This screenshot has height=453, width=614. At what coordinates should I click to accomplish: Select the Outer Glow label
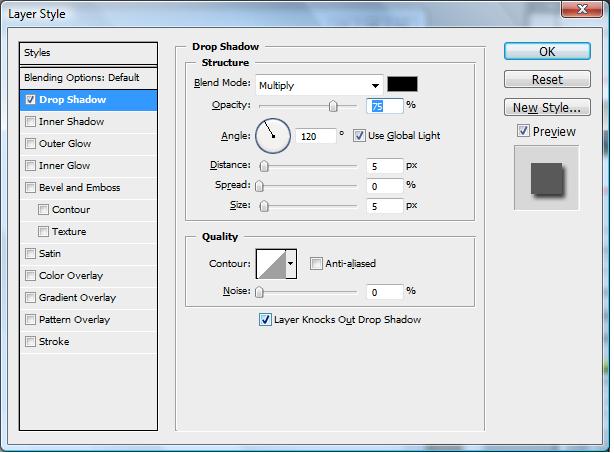[x=65, y=144]
